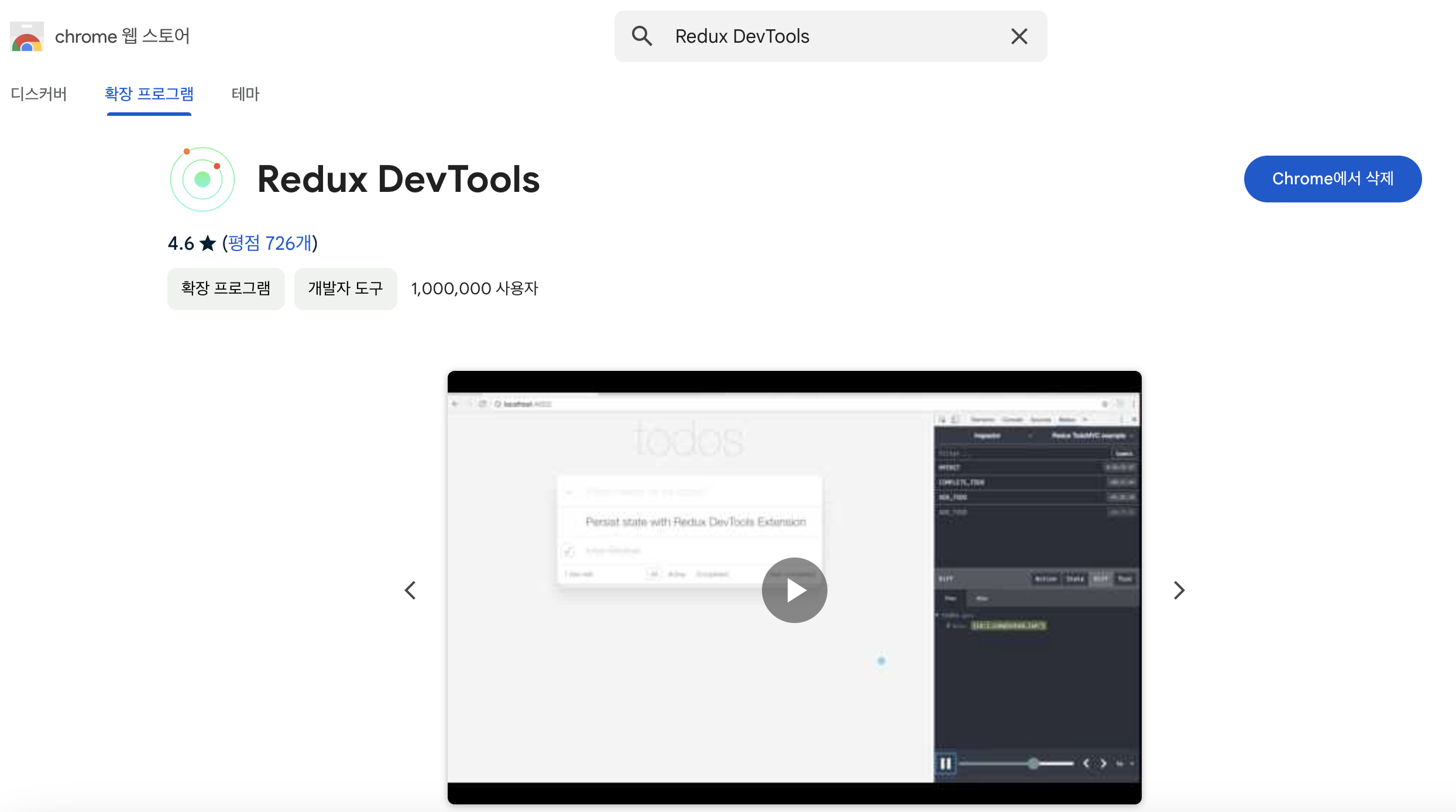Click the rating star icon next to 4.6
Viewport: 1456px width, 812px height.
click(208, 243)
